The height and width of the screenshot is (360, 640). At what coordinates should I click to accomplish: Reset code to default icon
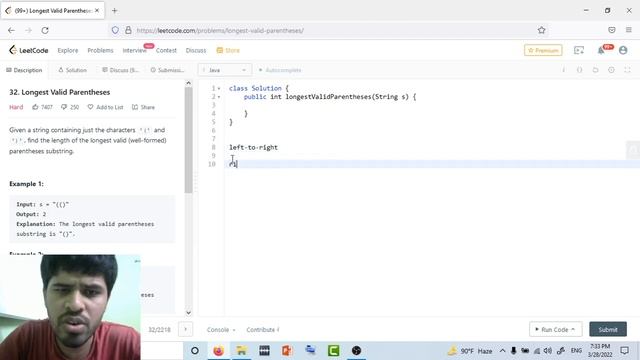pyautogui.click(x=596, y=70)
